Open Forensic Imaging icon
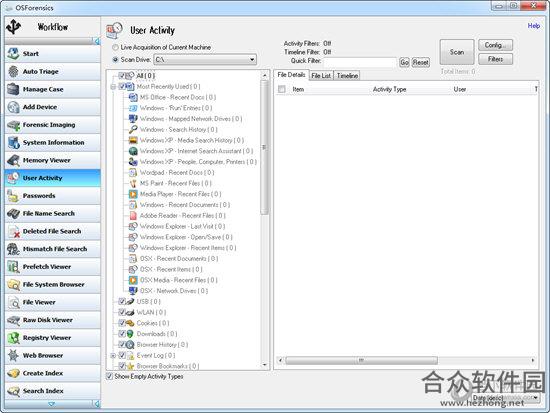Image resolution: width=550 pixels, height=413 pixels. (x=13, y=125)
